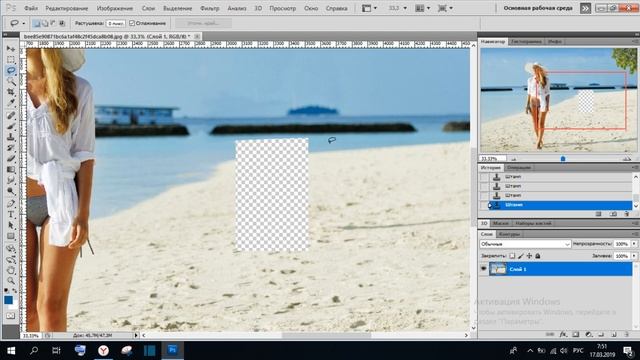Select the Dodge tool
The height and width of the screenshot is (360, 640).
[11, 191]
